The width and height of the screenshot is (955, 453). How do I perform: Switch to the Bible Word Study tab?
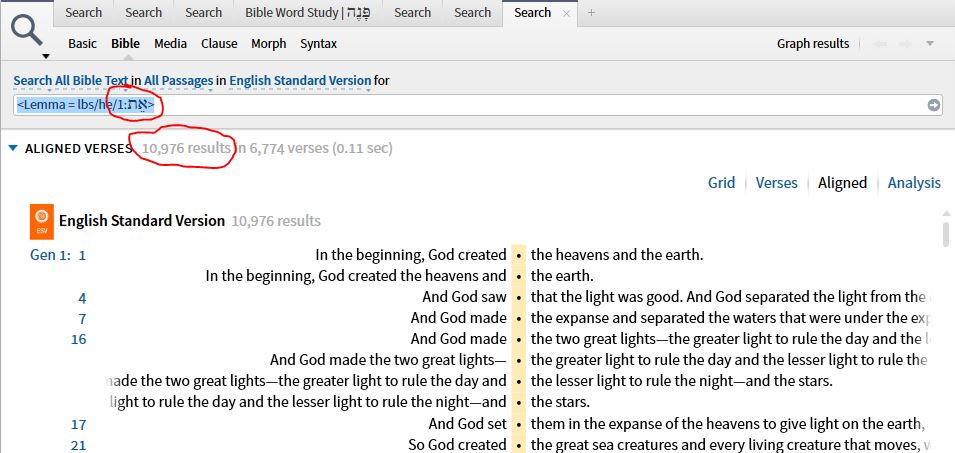[x=309, y=12]
